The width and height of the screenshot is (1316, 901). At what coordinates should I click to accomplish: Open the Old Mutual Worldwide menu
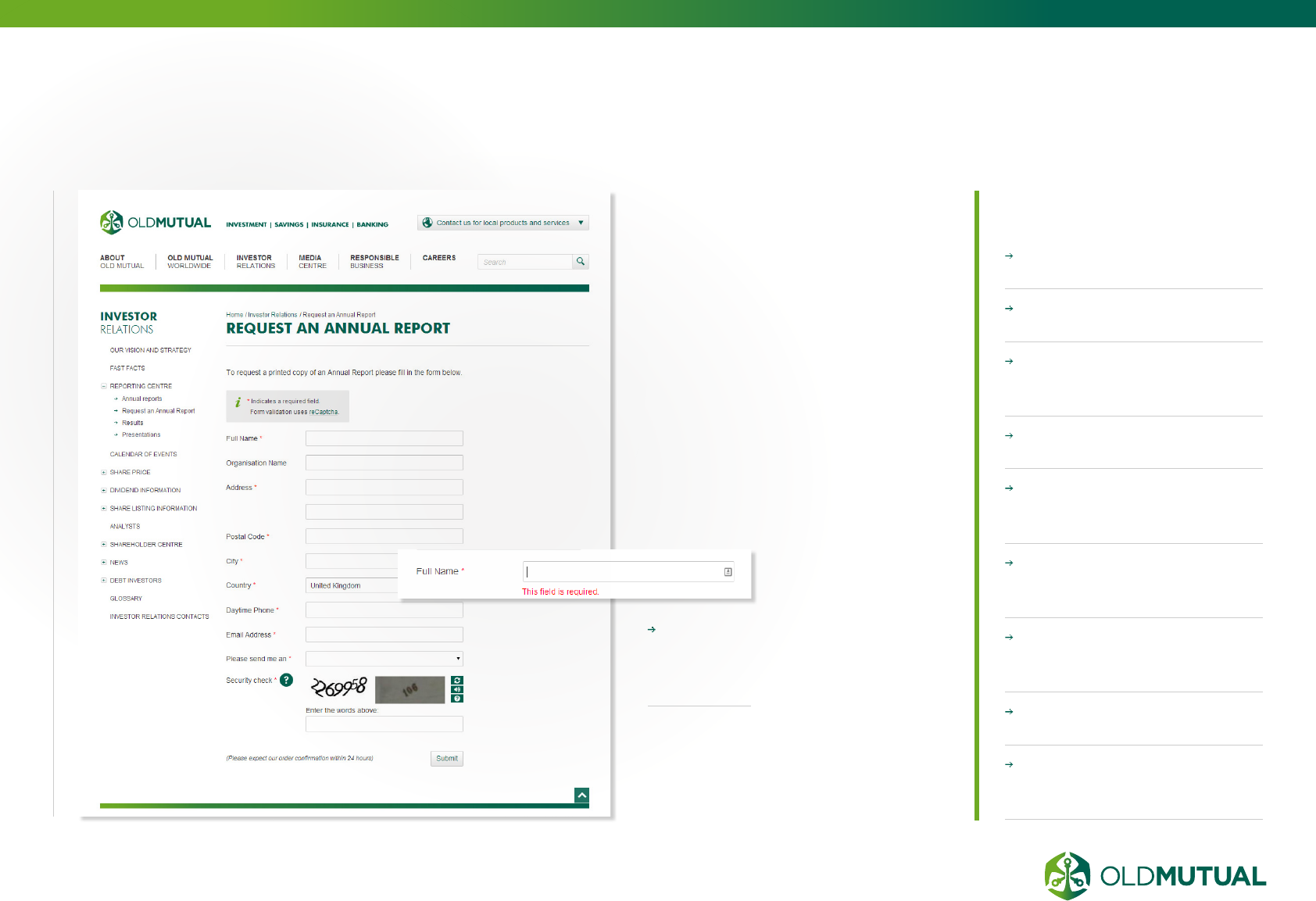pyautogui.click(x=190, y=262)
